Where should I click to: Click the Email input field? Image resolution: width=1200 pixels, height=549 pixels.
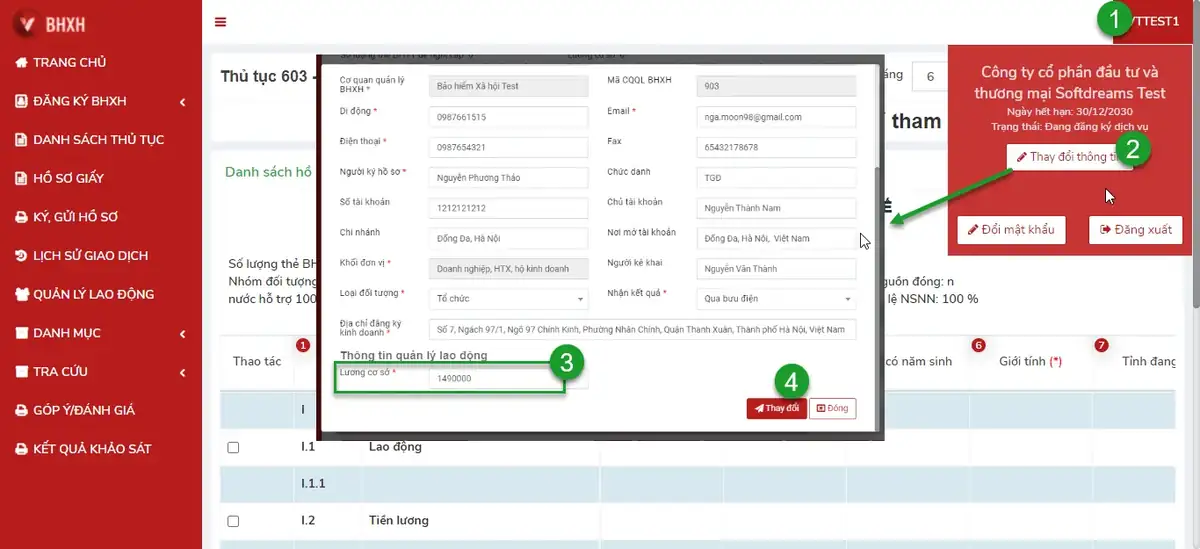coord(776,116)
